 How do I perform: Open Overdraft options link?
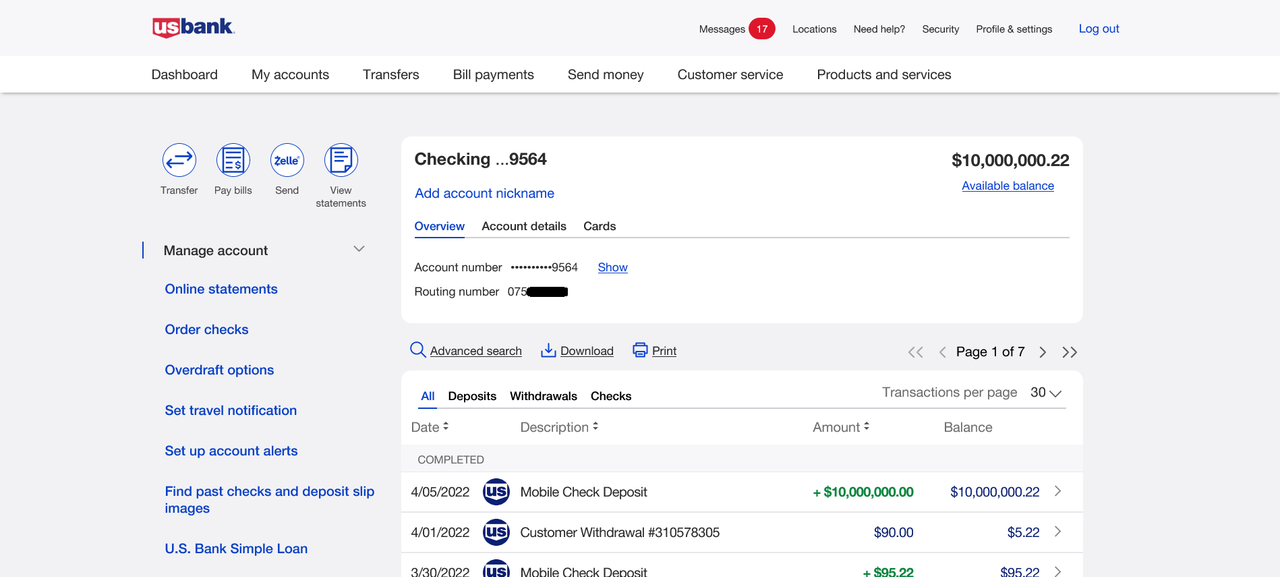click(219, 370)
